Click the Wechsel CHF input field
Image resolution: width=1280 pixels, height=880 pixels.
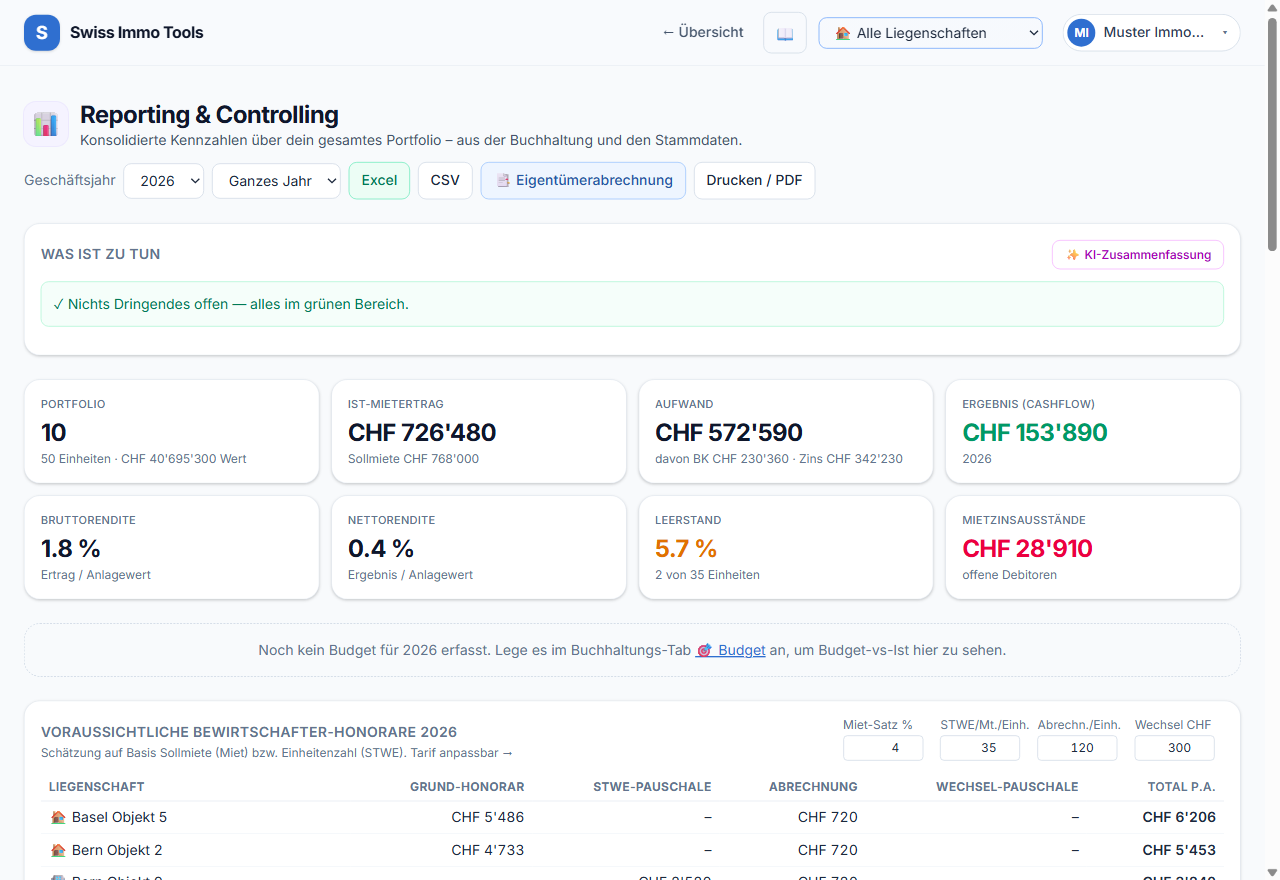tap(1174, 748)
